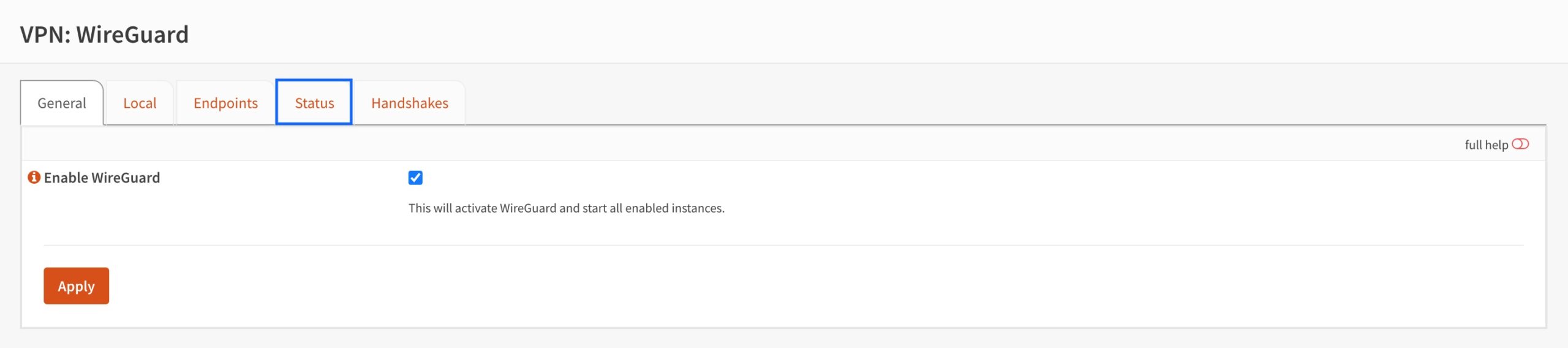1568x348 pixels.
Task: Apply the WireGuard general settings
Action: pyautogui.click(x=77, y=286)
